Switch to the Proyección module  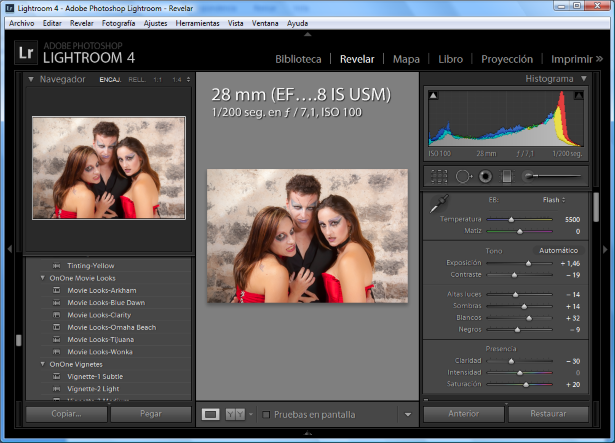point(507,59)
